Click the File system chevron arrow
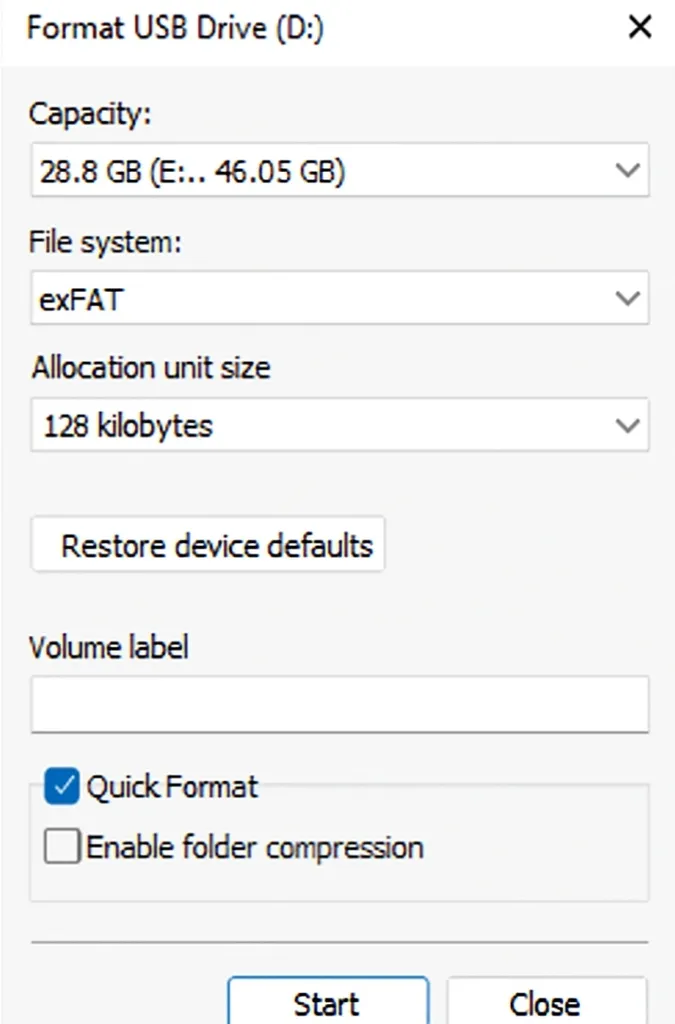675x1024 pixels. pyautogui.click(x=627, y=298)
